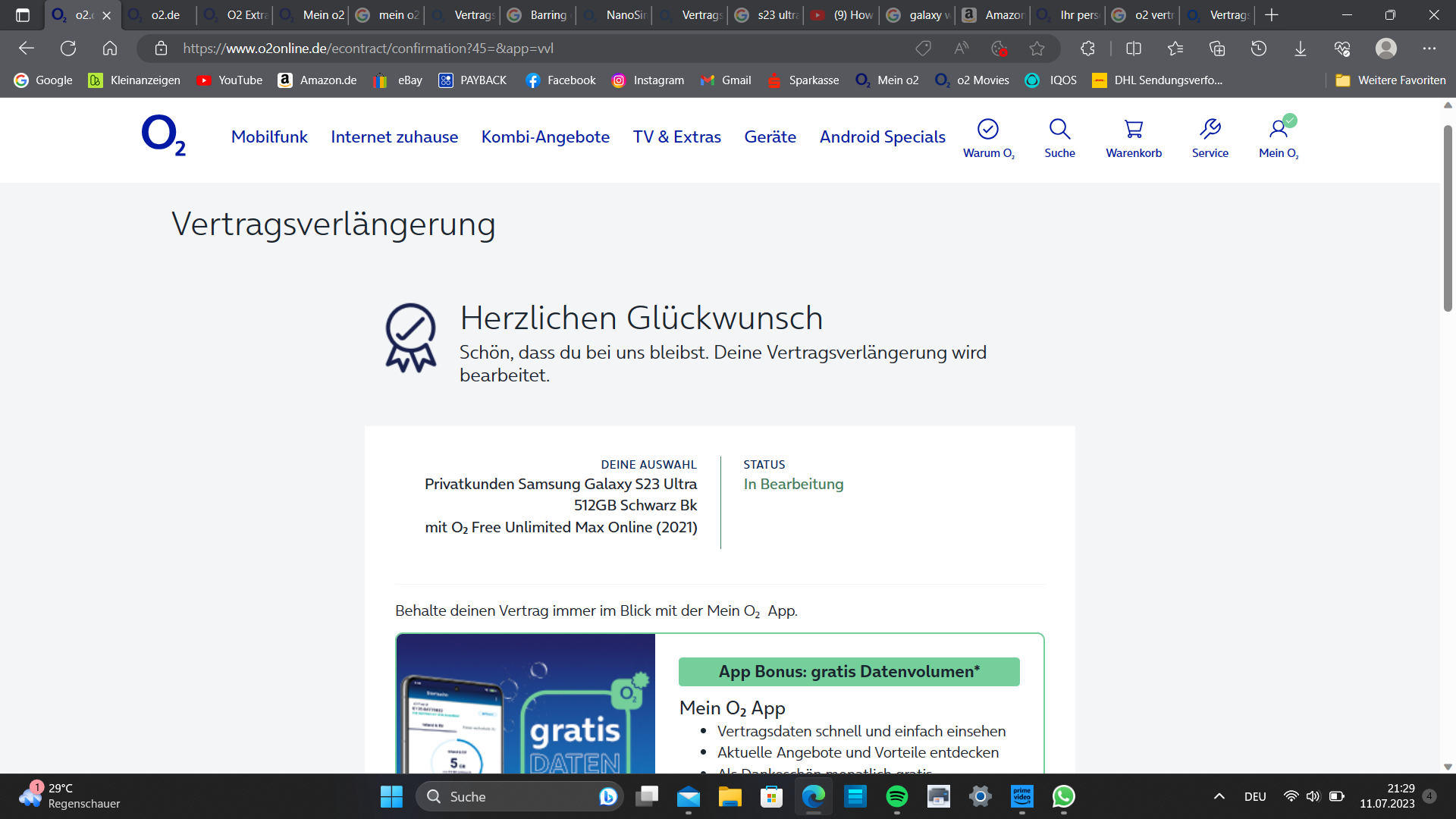Viewport: 1456px width, 819px height.
Task: Open the read aloud icon in address bar
Action: pos(961,49)
